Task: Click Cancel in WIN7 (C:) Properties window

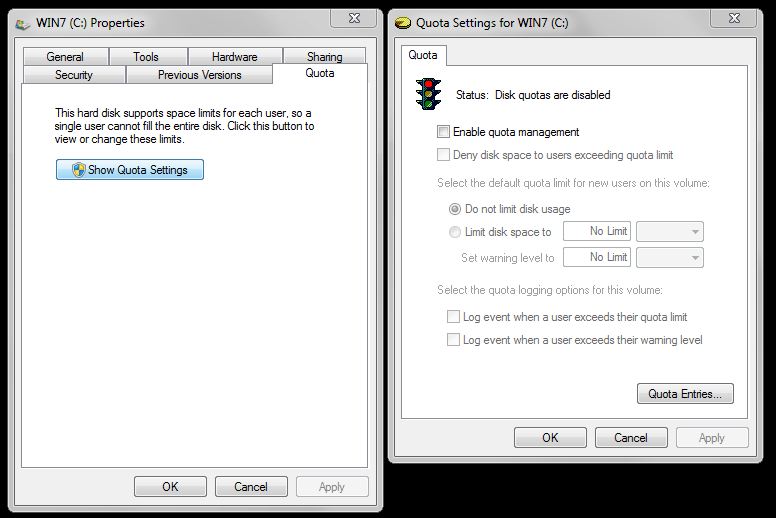Action: [251, 487]
